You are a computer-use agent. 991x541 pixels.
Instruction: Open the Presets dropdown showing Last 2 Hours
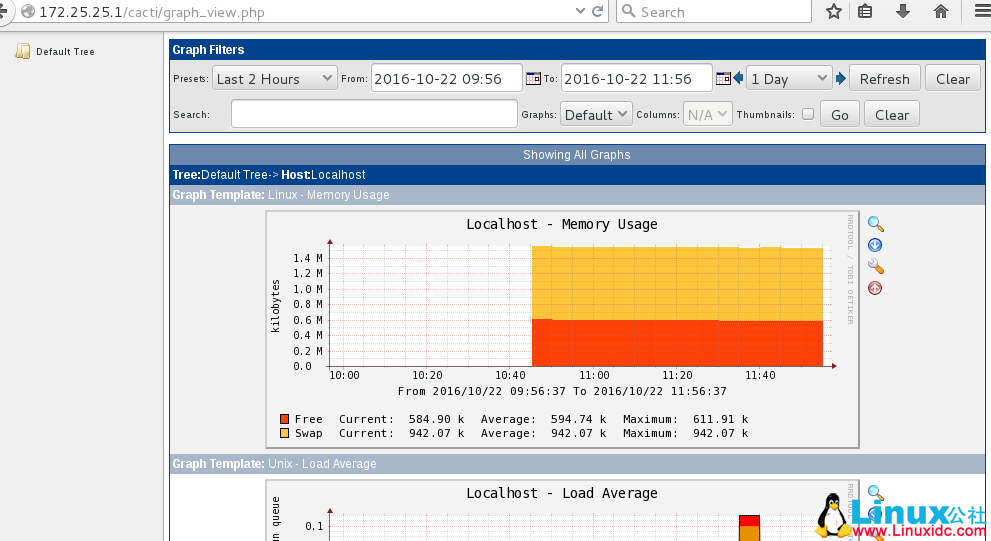tap(275, 78)
